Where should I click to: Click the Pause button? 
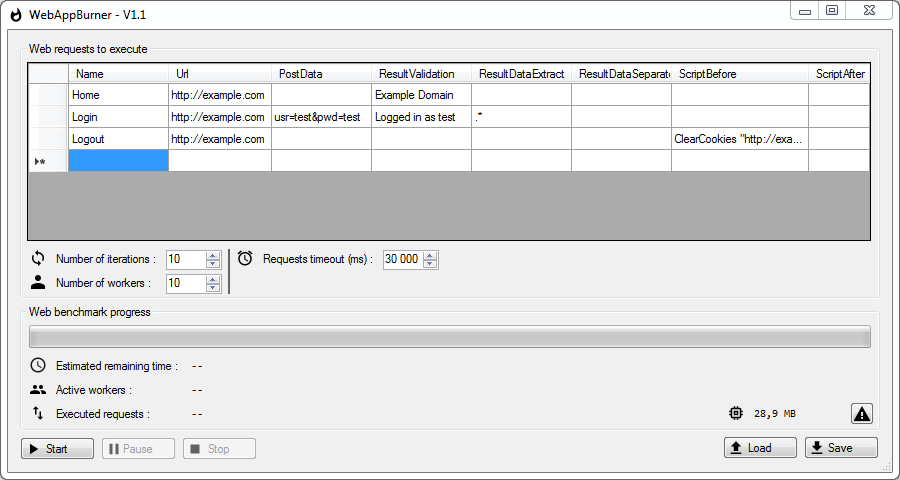click(x=138, y=448)
